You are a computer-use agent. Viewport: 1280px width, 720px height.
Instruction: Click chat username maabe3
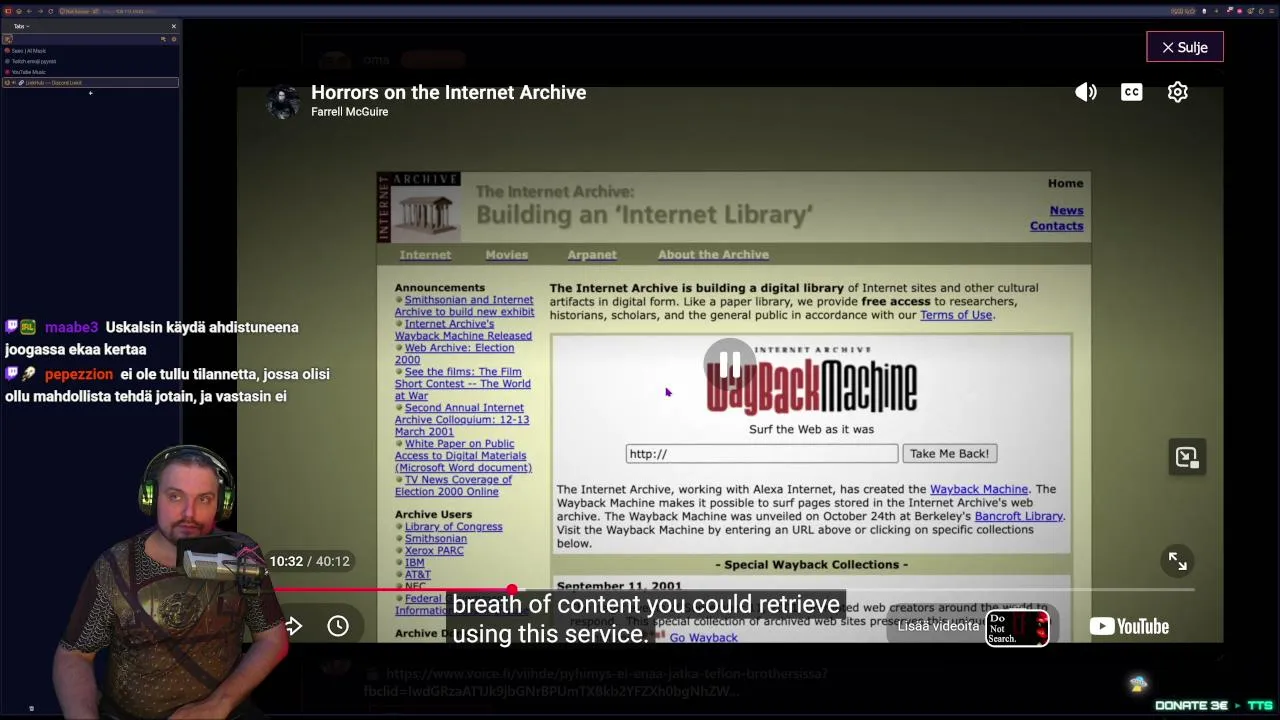point(71,327)
